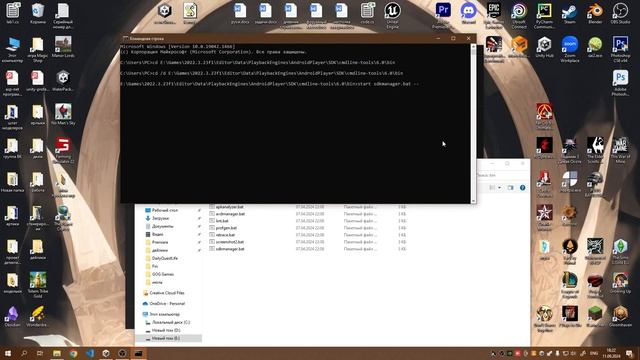This screenshot has height=360, width=640.
Task: Open the Ubisoft Connect desktop icon
Action: [x=519, y=16]
